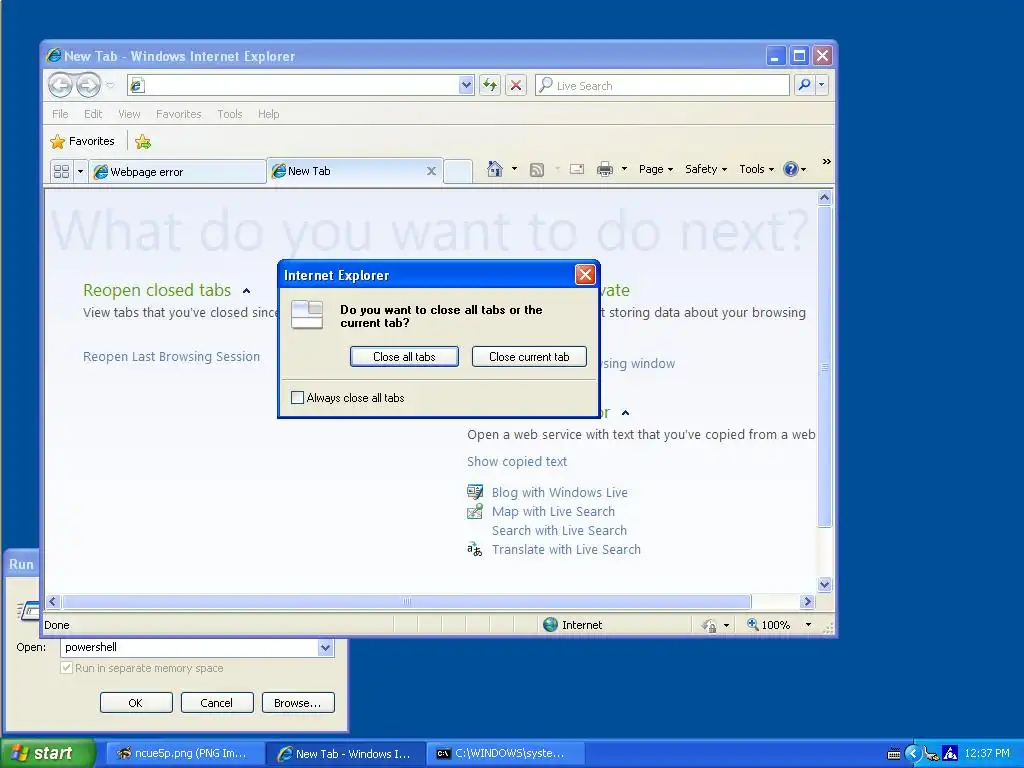Open the zoom level dropdown arrow

(x=808, y=625)
